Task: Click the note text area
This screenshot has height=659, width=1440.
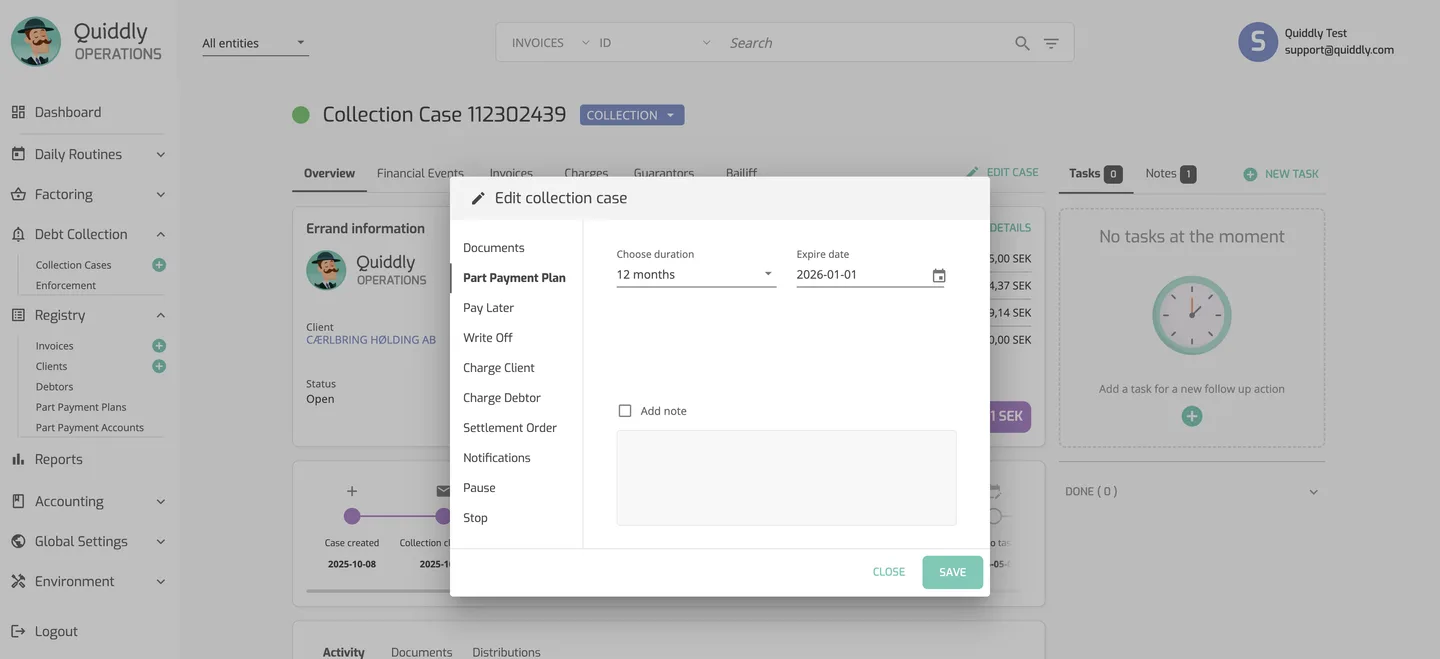Action: [x=786, y=478]
